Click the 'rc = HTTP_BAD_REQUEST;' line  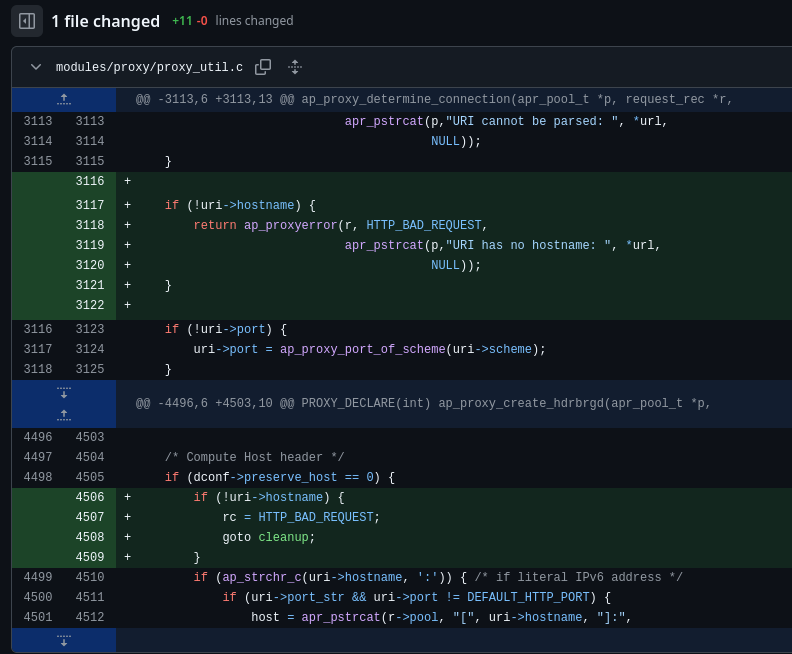coord(301,517)
